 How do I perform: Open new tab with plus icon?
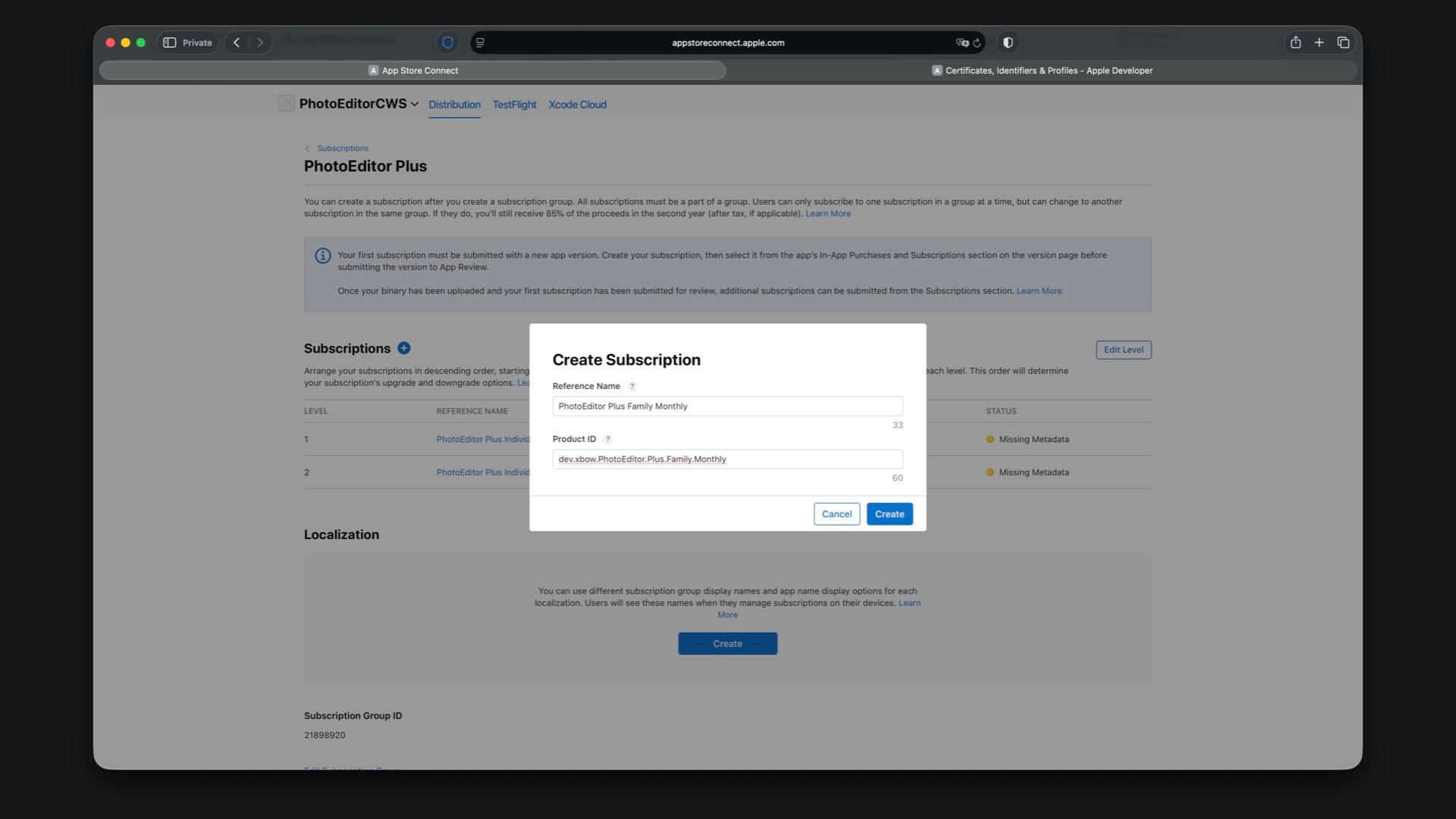[x=1319, y=42]
